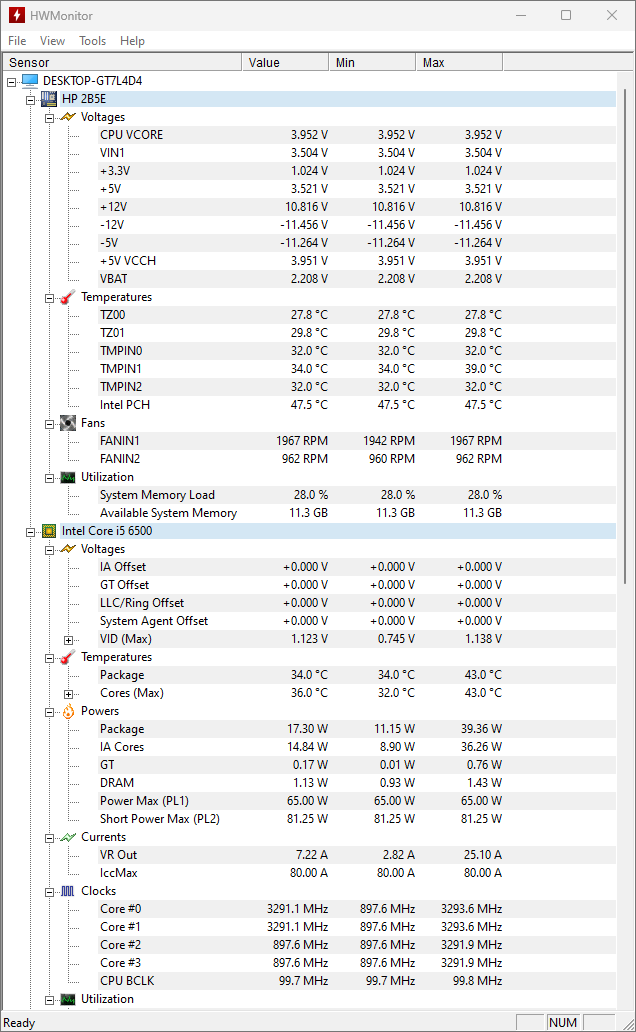Collapse the Voltages section of HP 2B5E
The height and width of the screenshot is (1032, 636).
coord(49,117)
